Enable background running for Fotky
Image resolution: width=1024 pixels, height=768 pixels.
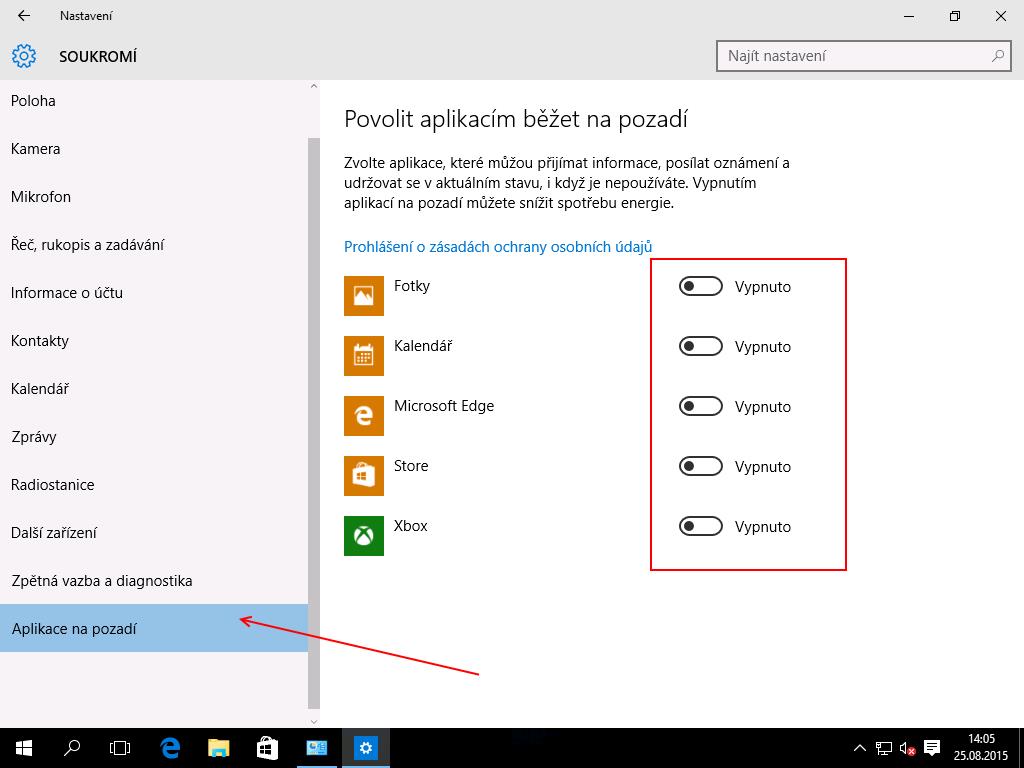click(x=700, y=287)
